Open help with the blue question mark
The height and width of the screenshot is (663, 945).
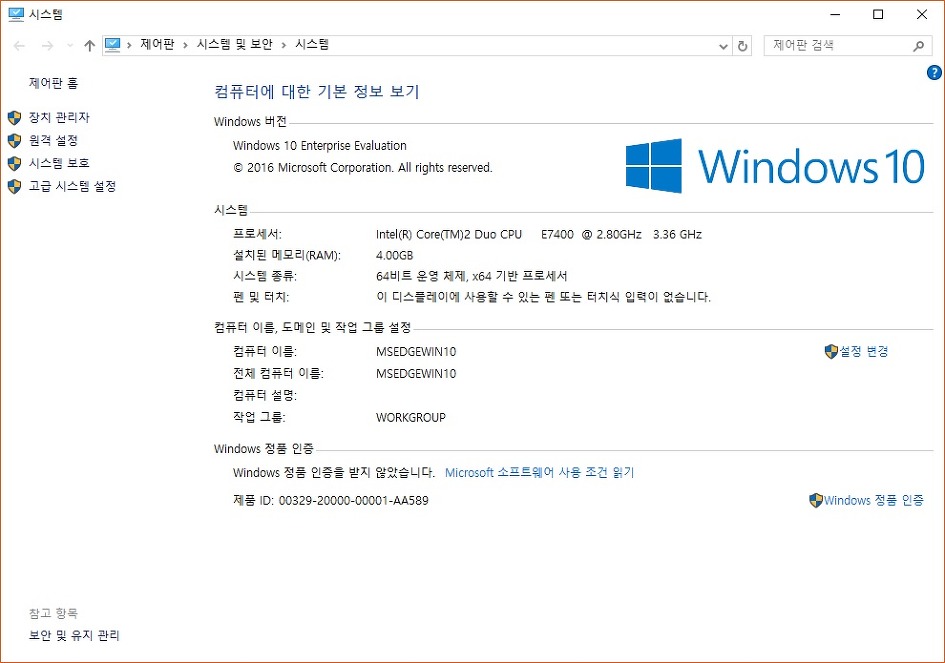pos(934,72)
